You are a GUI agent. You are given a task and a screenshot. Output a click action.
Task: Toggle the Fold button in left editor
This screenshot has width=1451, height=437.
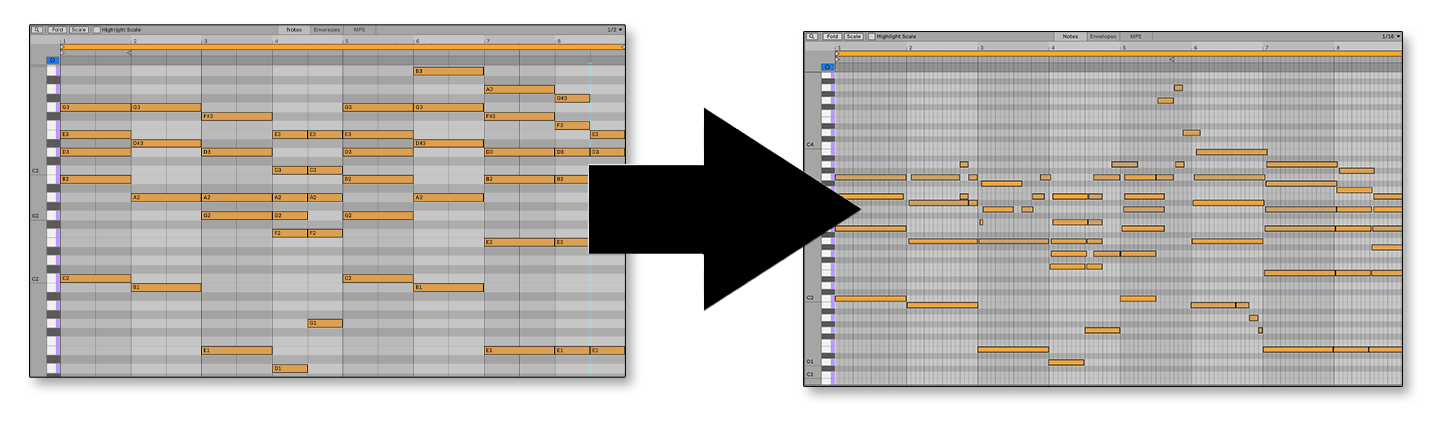tap(56, 30)
